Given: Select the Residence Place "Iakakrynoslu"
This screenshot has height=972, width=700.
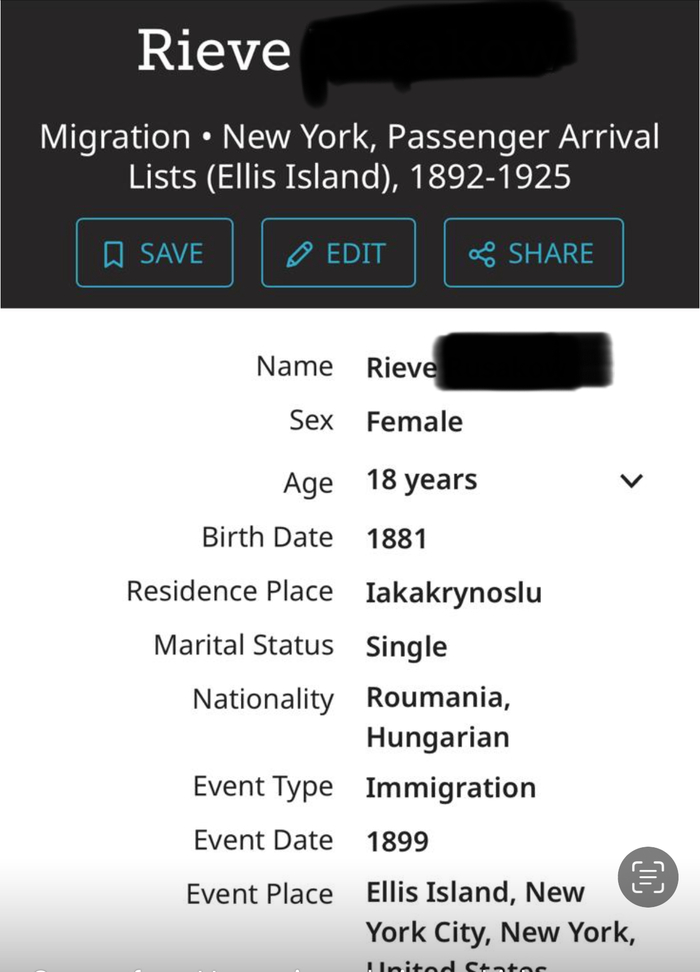Looking at the screenshot, I should (453, 593).
